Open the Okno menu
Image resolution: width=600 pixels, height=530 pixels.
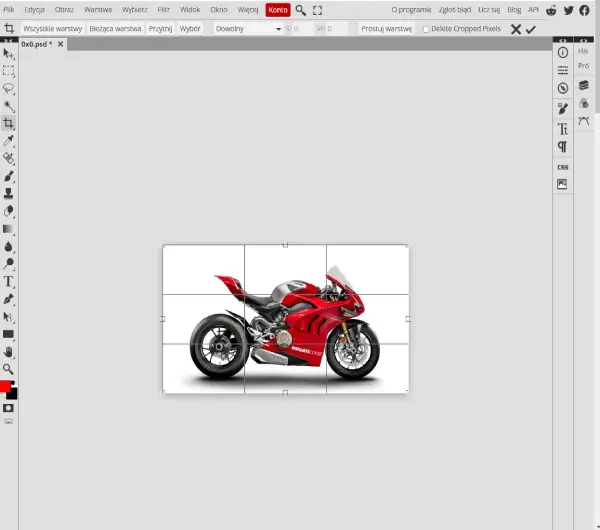219,10
